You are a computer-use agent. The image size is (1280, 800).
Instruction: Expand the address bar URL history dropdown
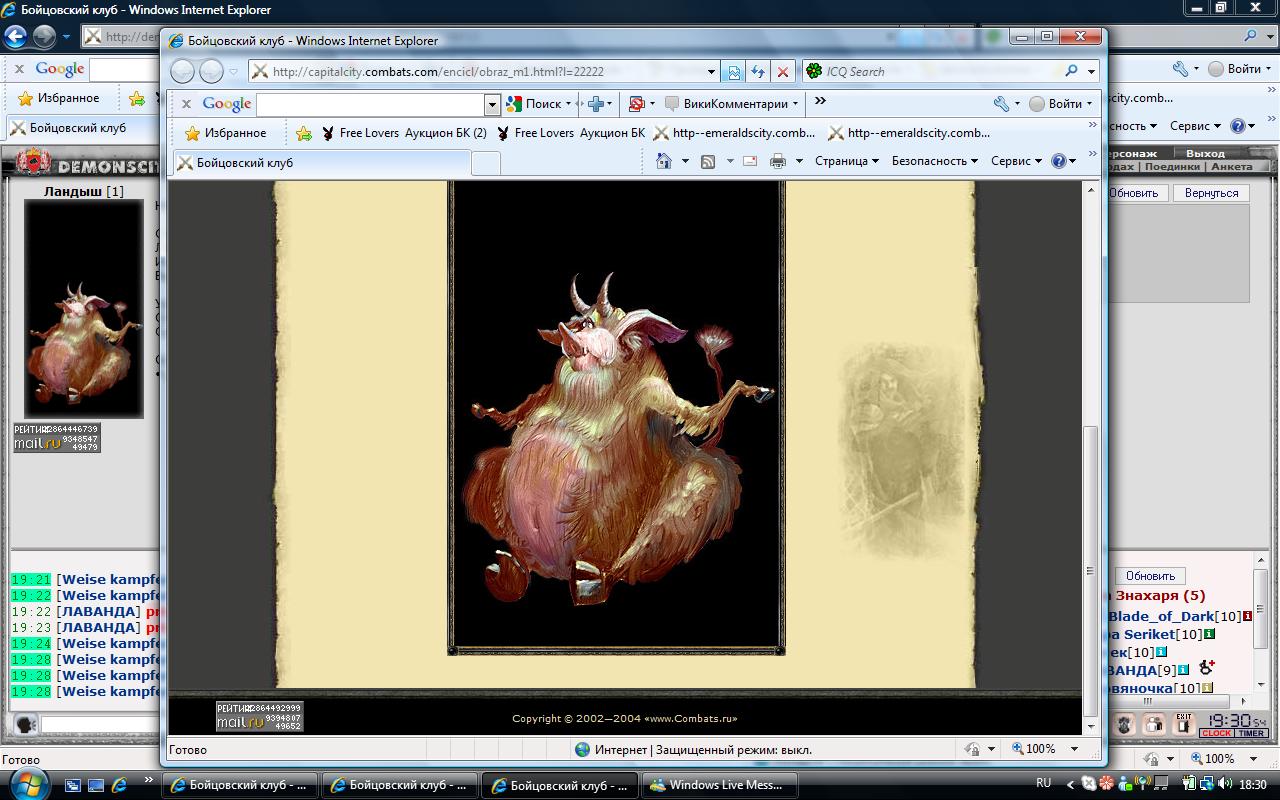[712, 72]
